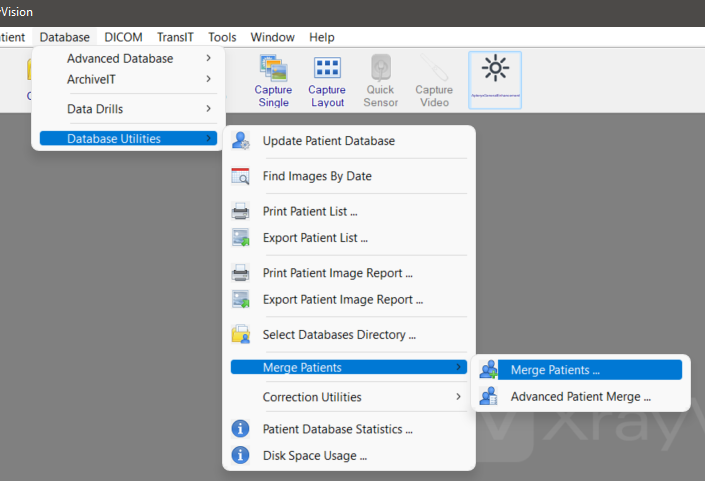Screen dimensions: 705x481
Task: Click the Select Databases Directory folder icon
Action: (x=241, y=334)
